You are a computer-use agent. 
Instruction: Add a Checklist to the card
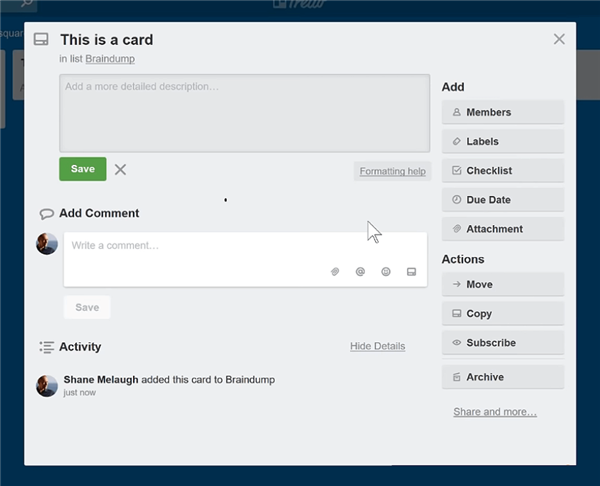[502, 171]
